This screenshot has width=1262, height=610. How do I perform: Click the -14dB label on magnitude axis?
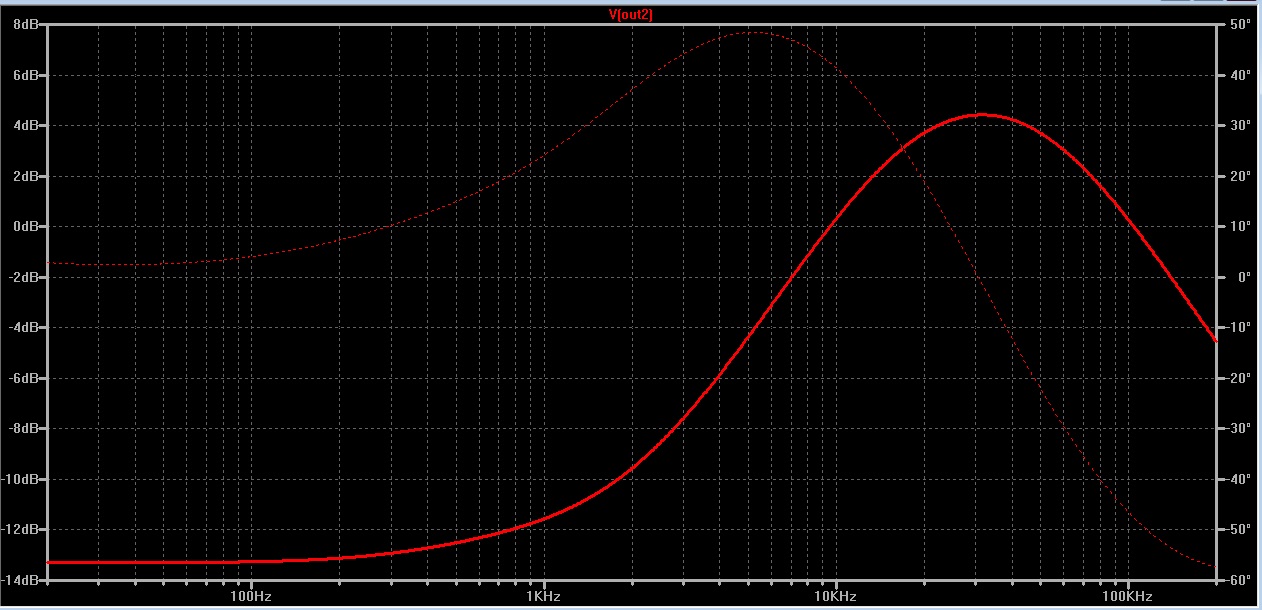click(21, 580)
